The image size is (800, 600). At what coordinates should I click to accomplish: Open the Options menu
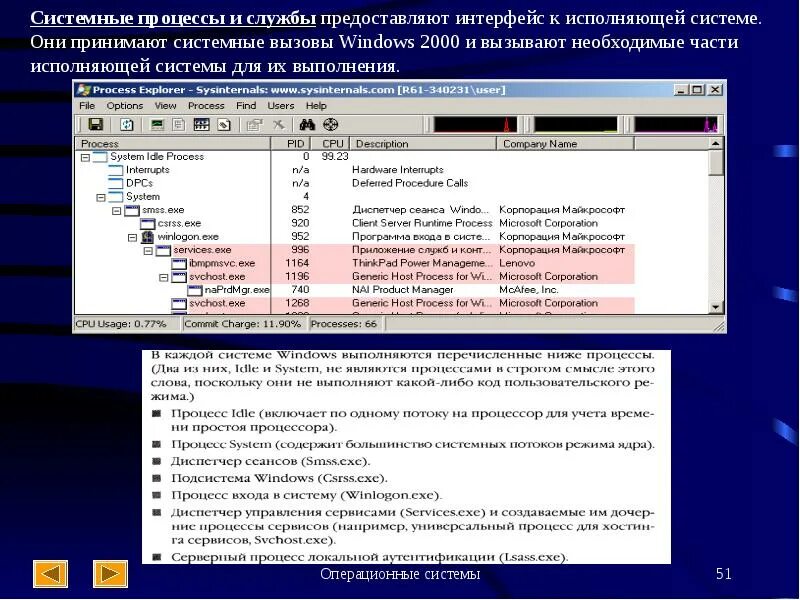click(x=124, y=106)
